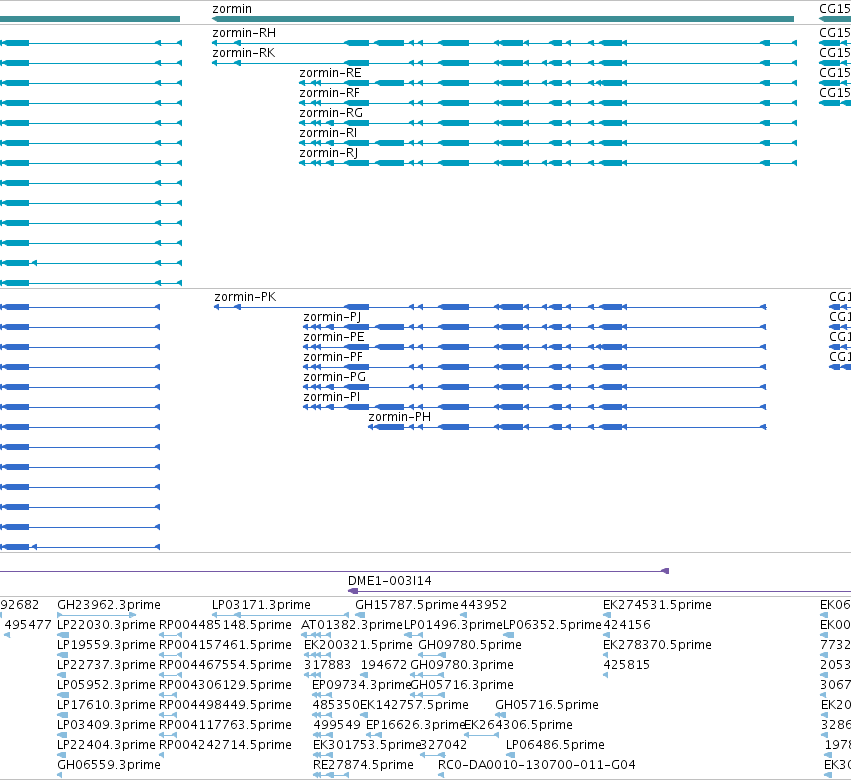The width and height of the screenshot is (851, 780).
Task: Click the LP05952.3prime EST label
Action: [106, 685]
